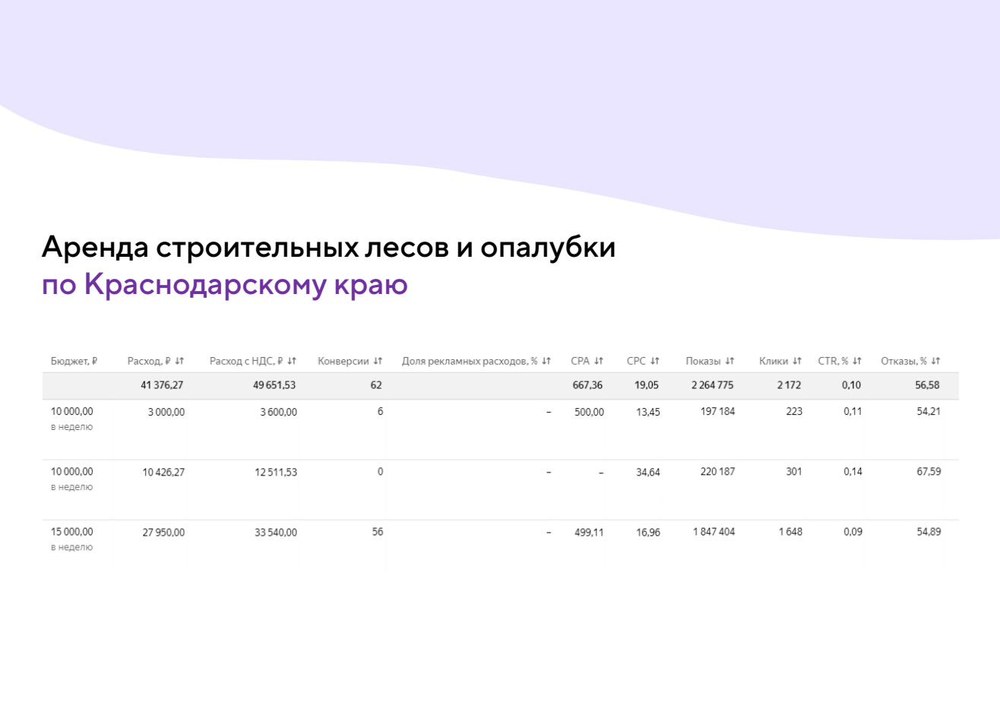This screenshot has width=1000, height=702.
Task: Select impressions cell 1 847 404
Action: pos(714,532)
